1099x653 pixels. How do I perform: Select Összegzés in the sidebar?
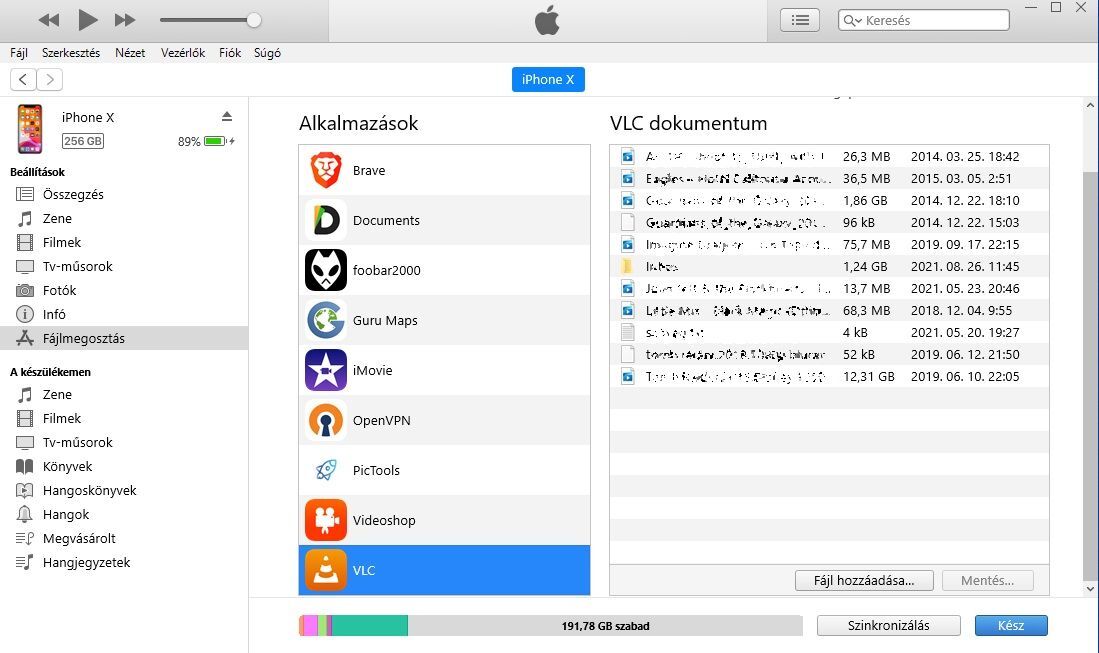tap(124, 194)
